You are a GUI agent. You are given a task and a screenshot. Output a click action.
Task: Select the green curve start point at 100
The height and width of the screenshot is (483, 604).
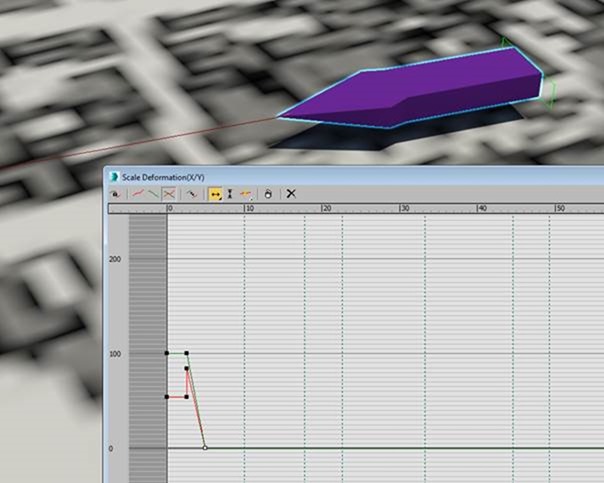[167, 353]
